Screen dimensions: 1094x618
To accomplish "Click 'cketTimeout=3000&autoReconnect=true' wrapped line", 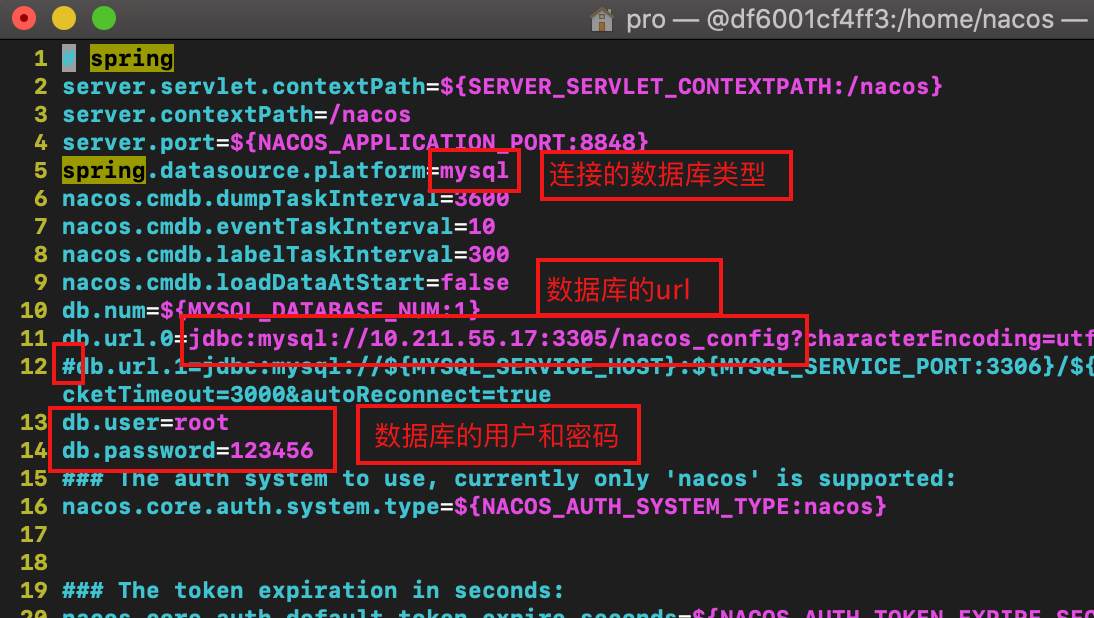I will tap(307, 395).
